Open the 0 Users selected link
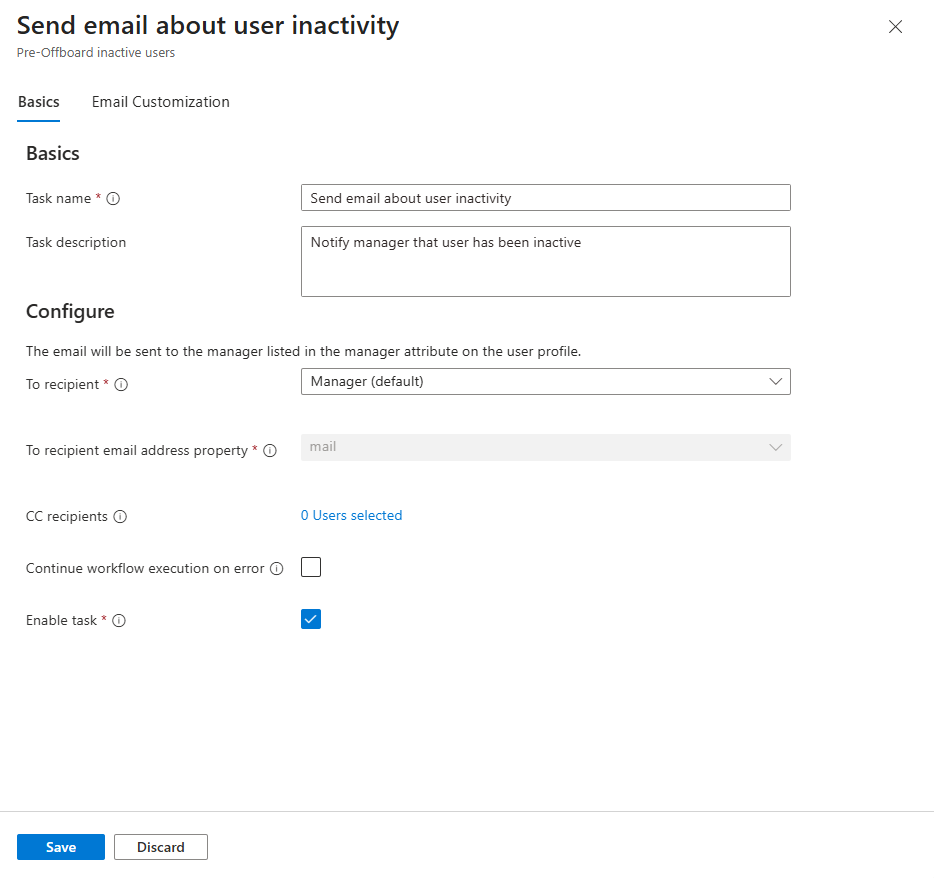The height and width of the screenshot is (878, 934). point(351,514)
